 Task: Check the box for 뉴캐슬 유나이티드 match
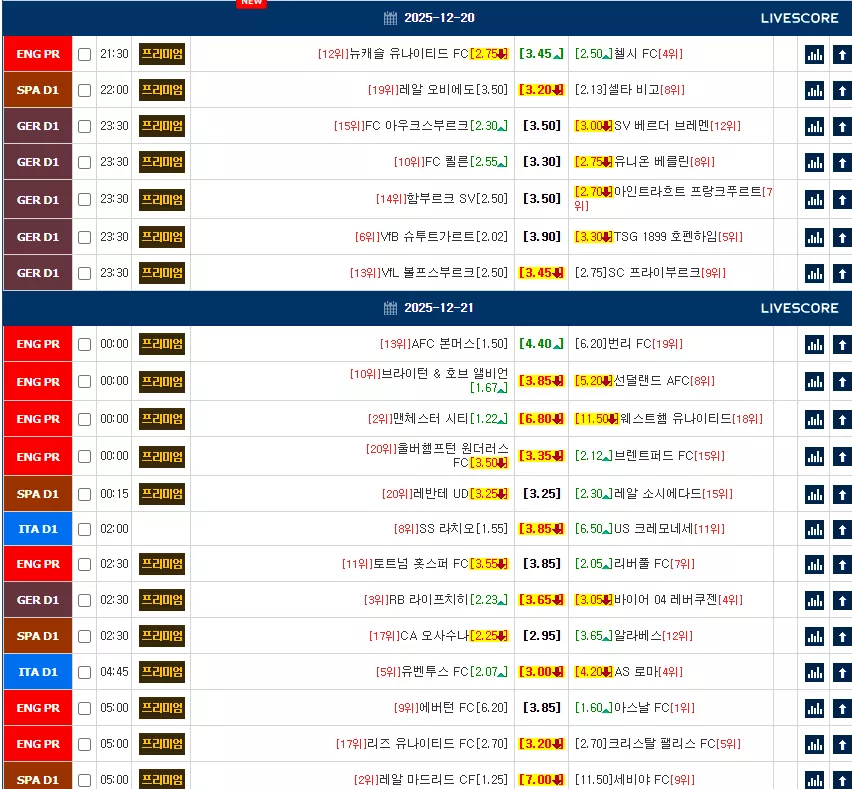(84, 54)
